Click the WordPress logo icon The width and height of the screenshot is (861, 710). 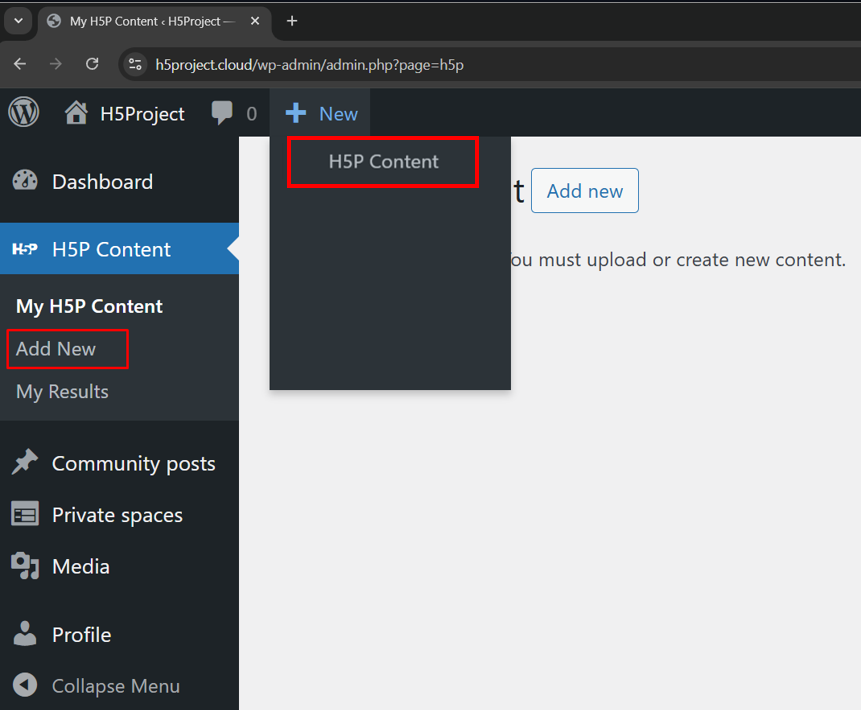point(24,113)
